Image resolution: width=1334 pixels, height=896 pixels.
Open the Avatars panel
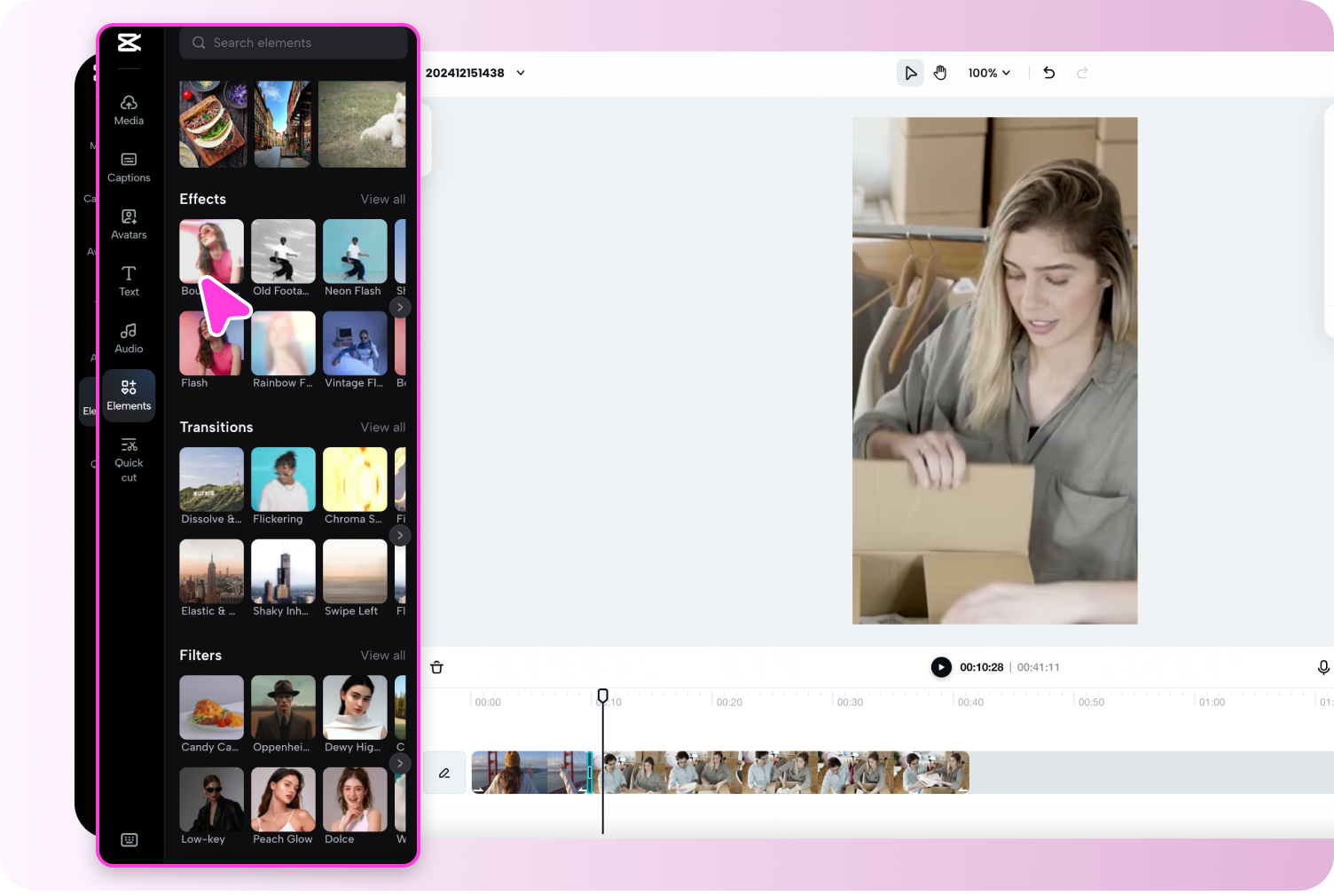[129, 224]
